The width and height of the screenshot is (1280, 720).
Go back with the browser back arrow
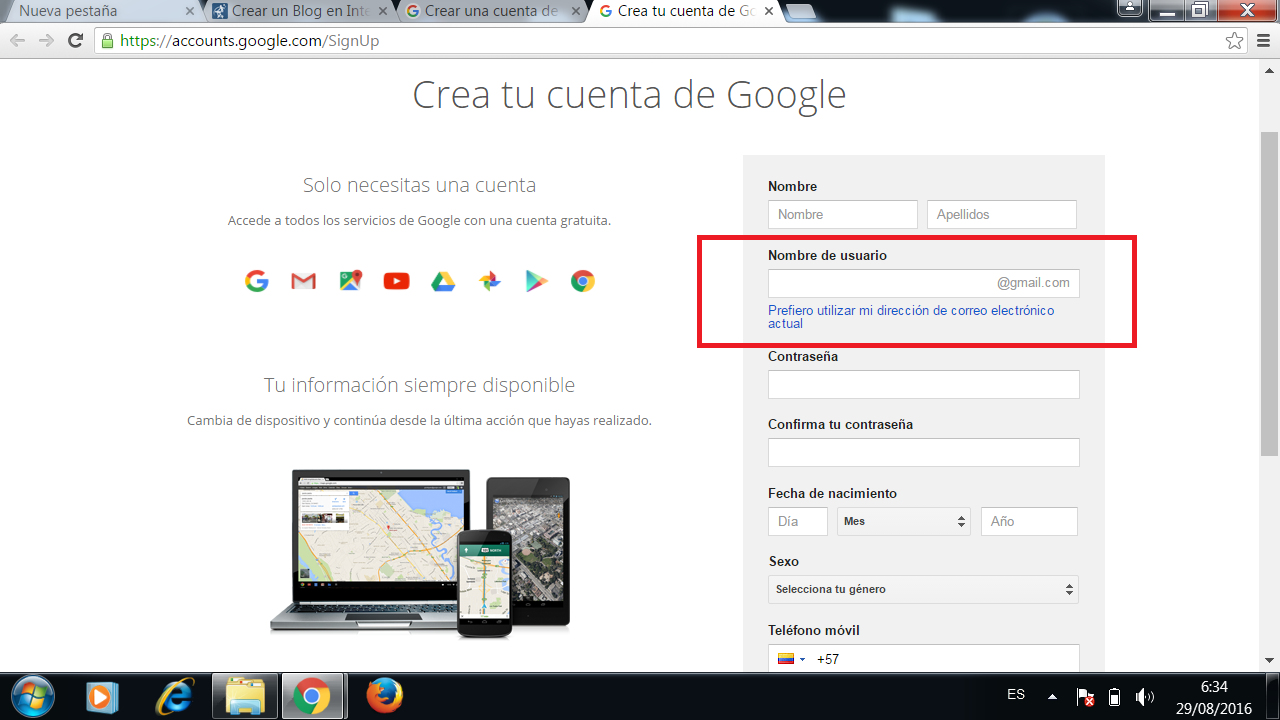[17, 41]
